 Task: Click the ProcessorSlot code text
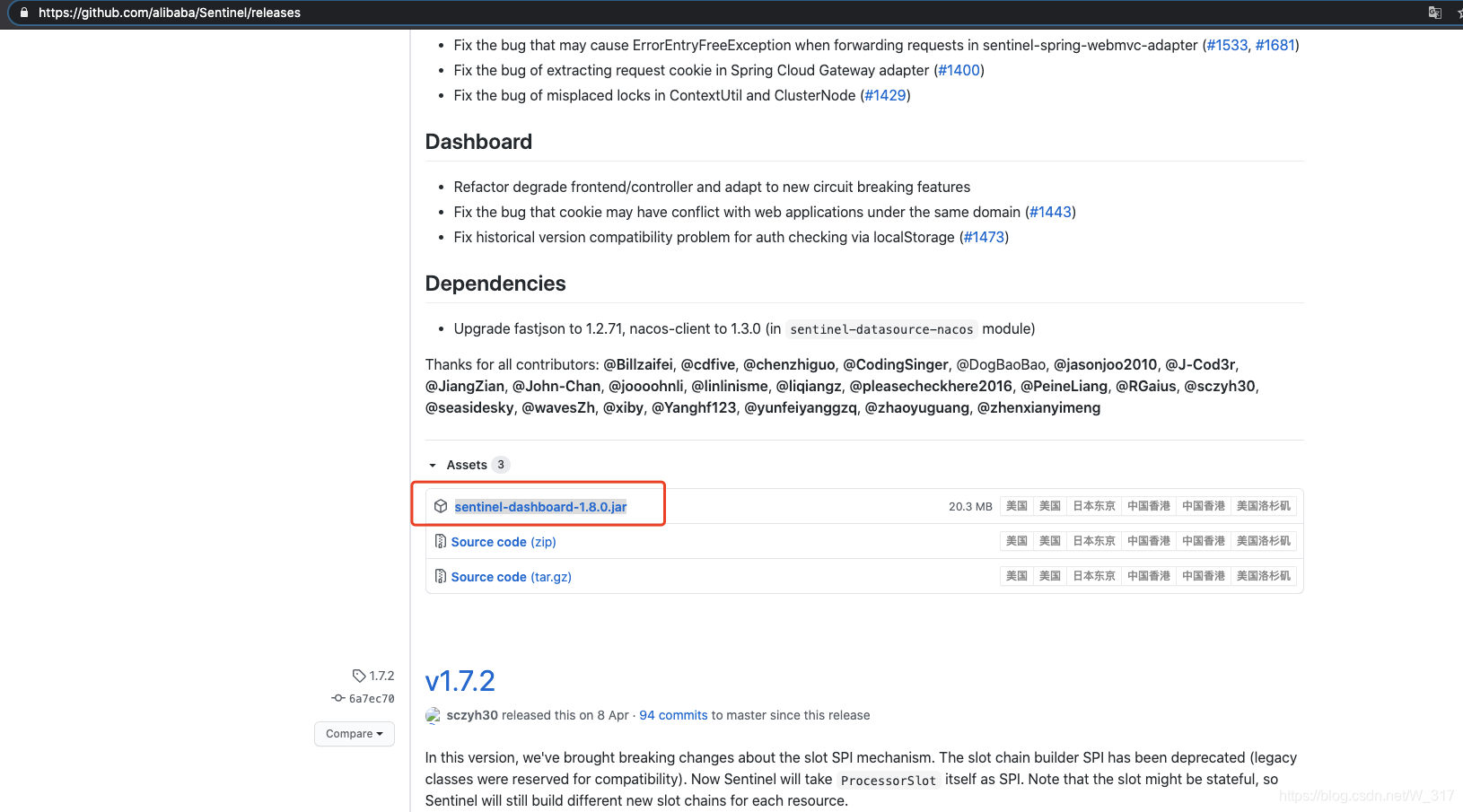coord(889,780)
